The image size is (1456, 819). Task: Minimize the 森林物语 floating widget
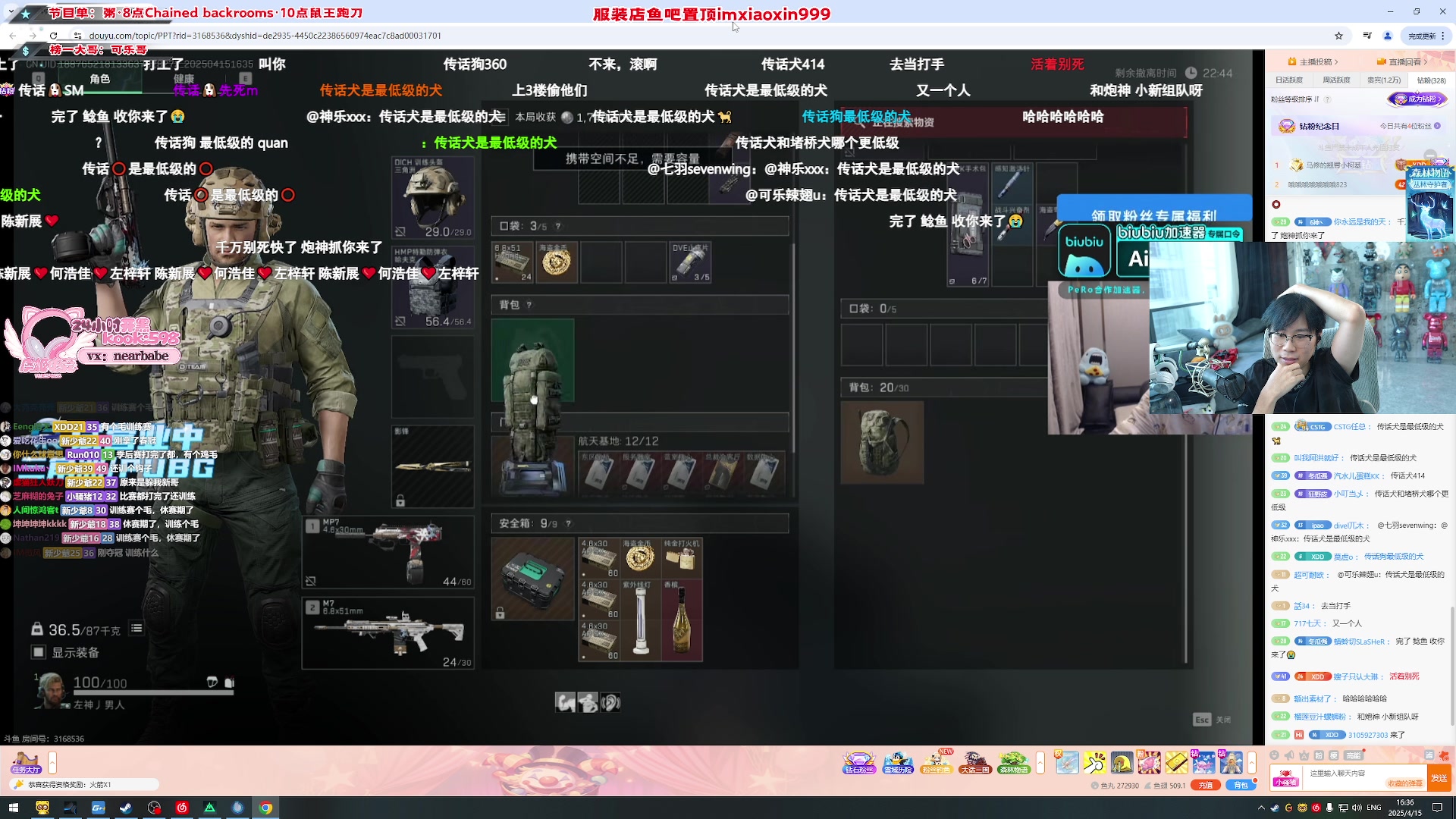tap(1430, 155)
